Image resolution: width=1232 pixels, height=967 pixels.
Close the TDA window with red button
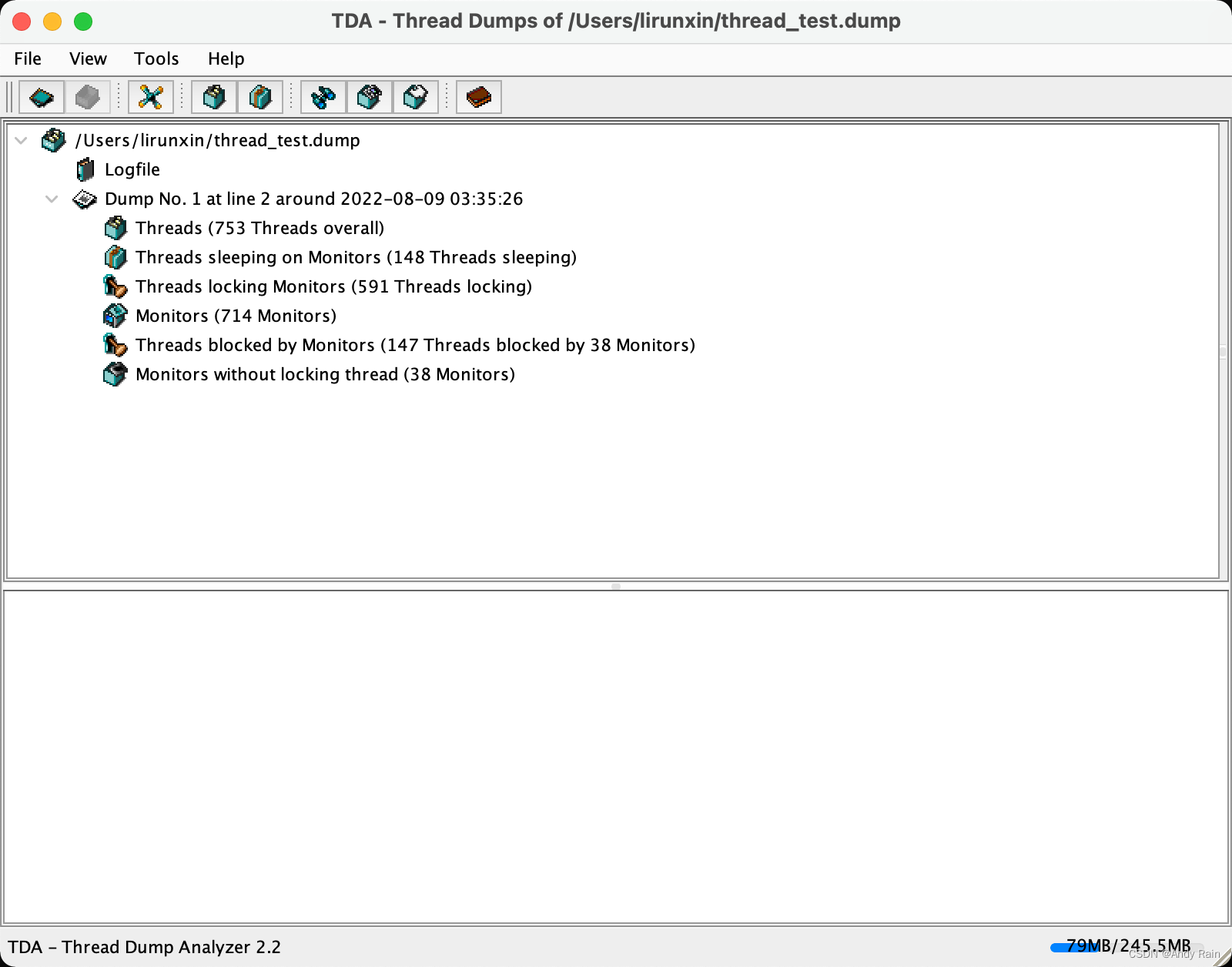coord(22,22)
